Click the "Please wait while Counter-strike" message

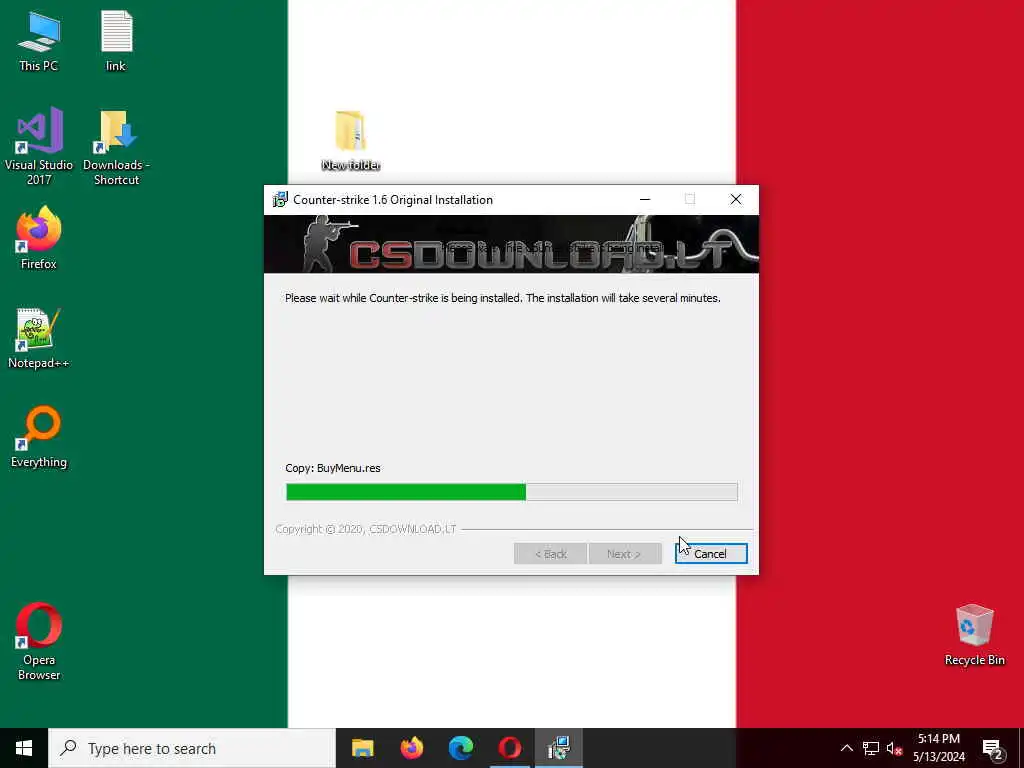503,298
